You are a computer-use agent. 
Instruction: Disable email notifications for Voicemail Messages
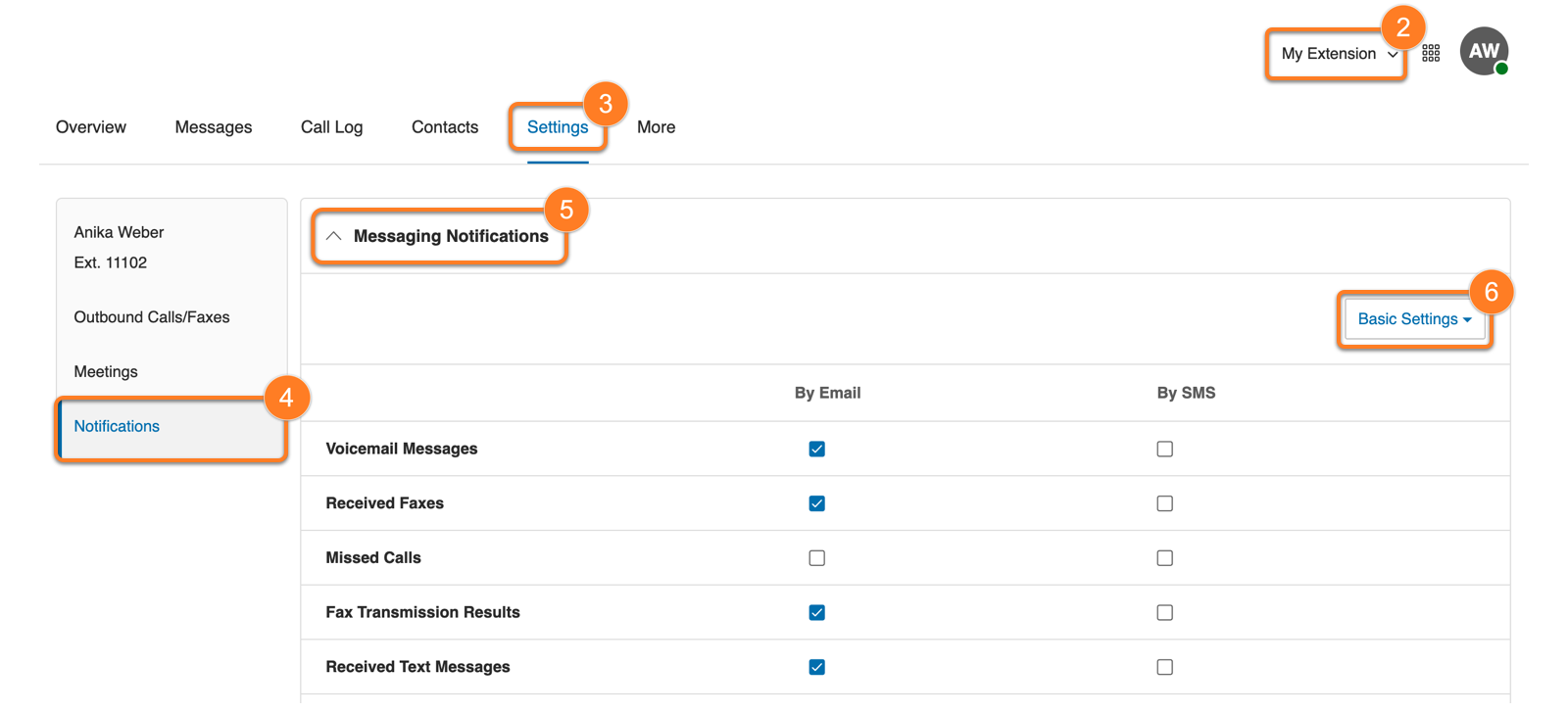coord(816,449)
